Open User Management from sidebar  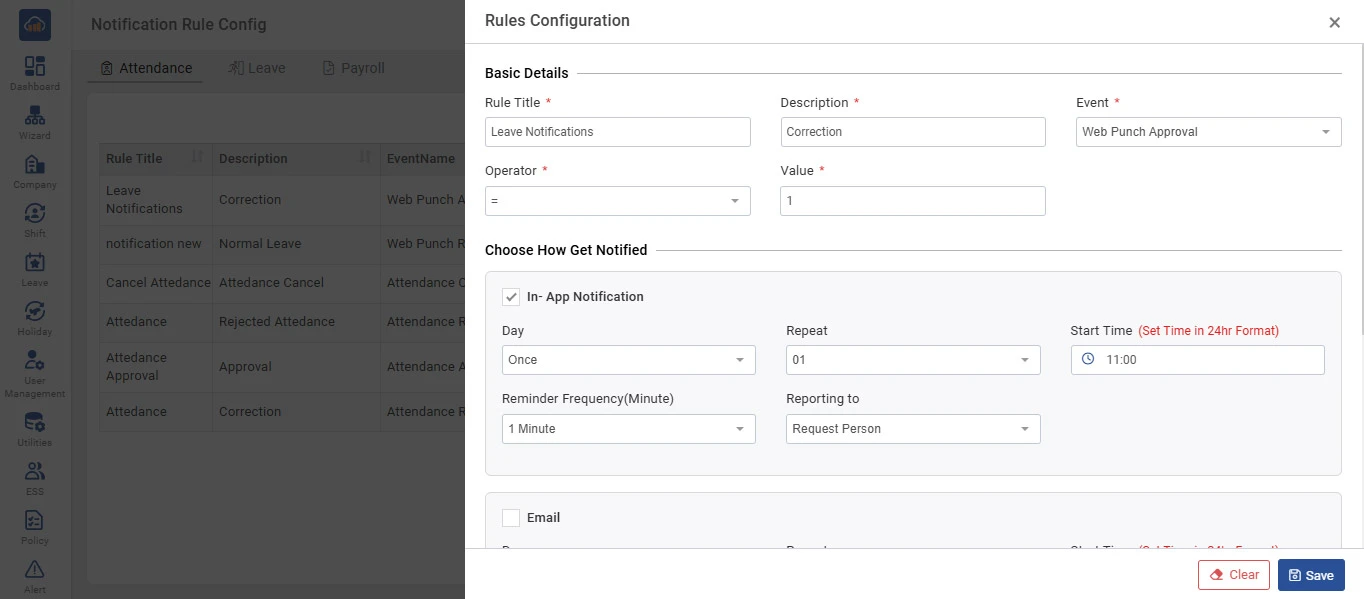tap(35, 361)
